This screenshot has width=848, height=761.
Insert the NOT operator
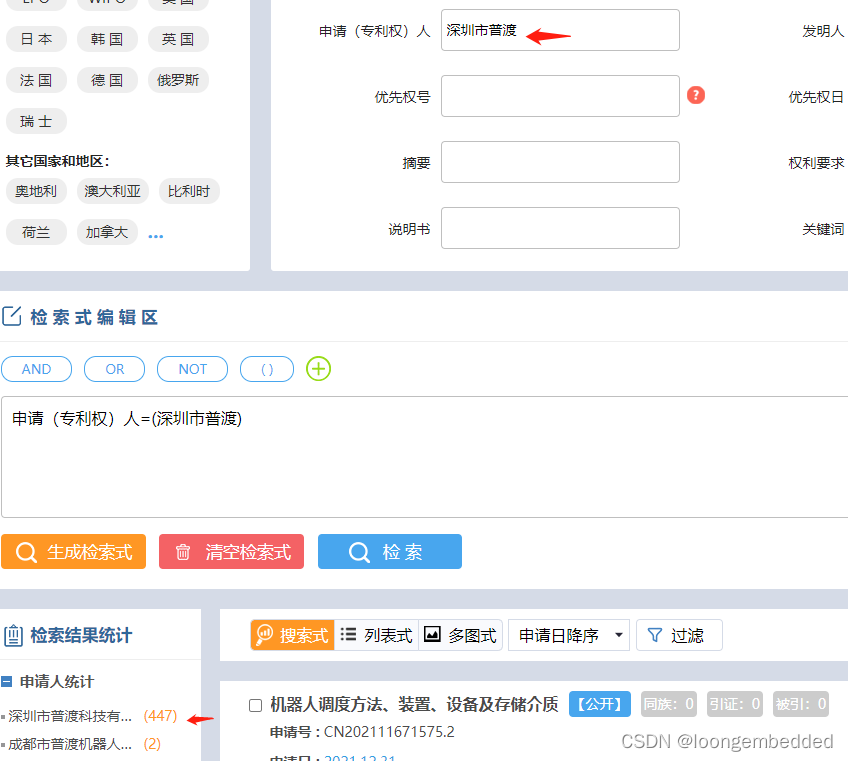point(193,369)
